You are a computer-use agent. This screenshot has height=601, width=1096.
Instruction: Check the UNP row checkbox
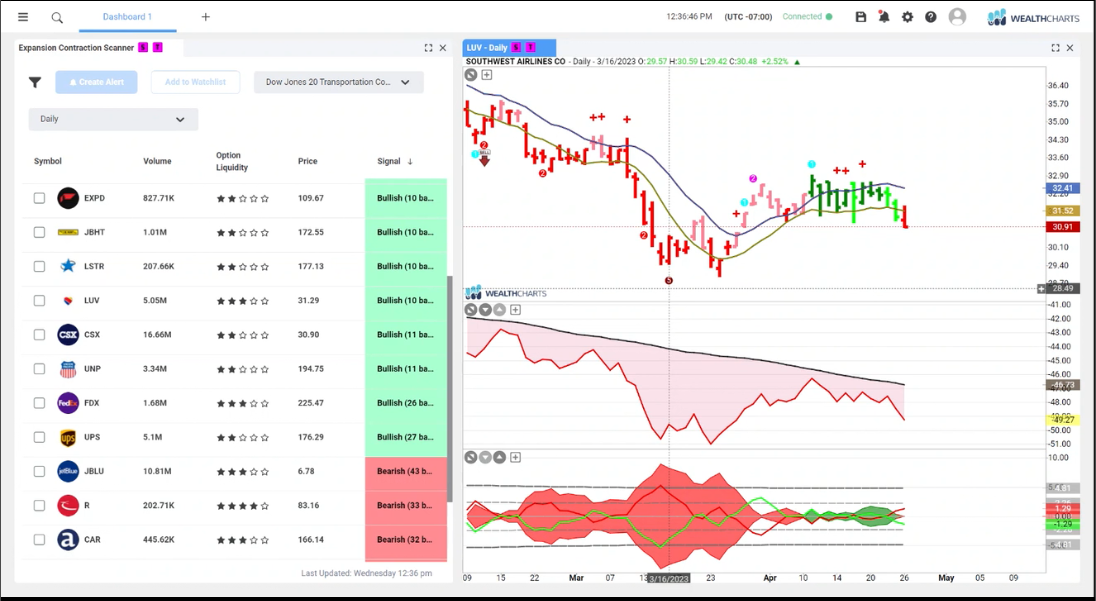[x=39, y=369]
